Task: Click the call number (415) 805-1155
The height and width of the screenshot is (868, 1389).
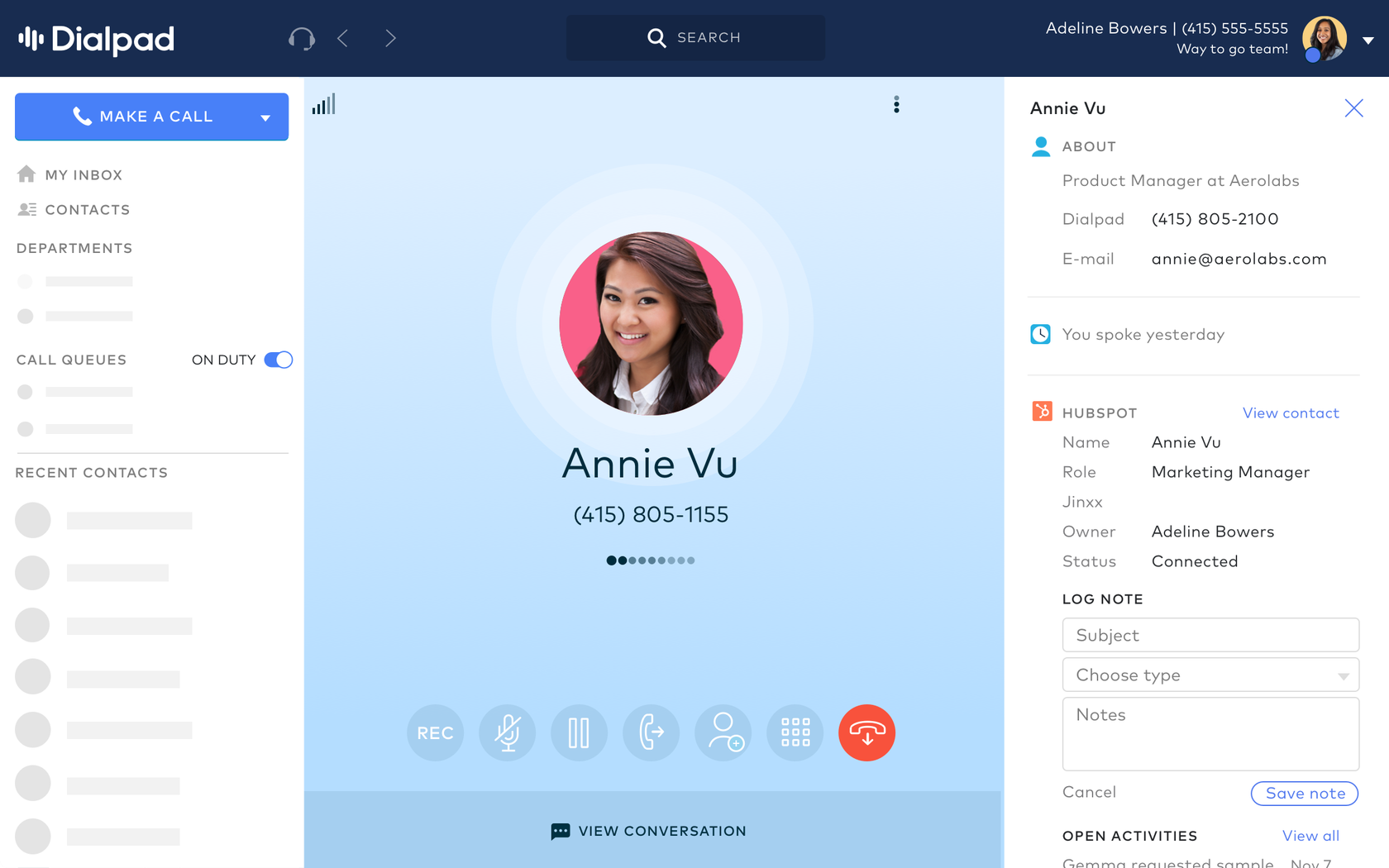Action: coord(651,514)
